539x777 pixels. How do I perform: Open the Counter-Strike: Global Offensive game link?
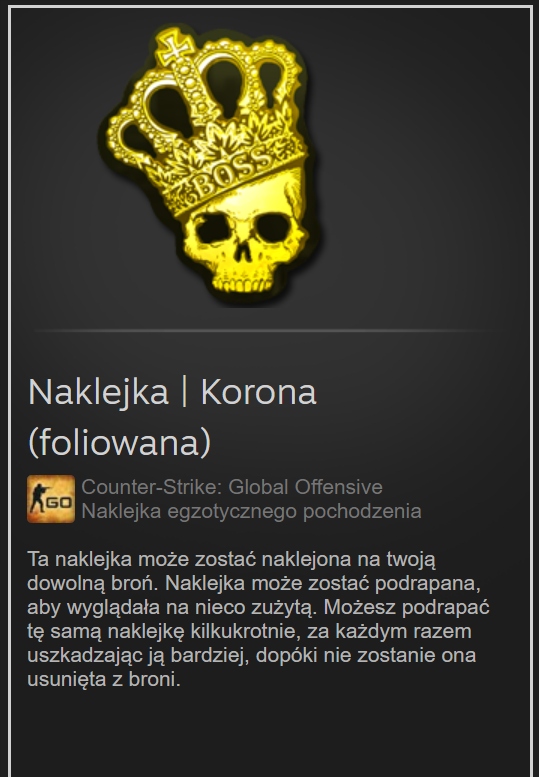(232, 487)
